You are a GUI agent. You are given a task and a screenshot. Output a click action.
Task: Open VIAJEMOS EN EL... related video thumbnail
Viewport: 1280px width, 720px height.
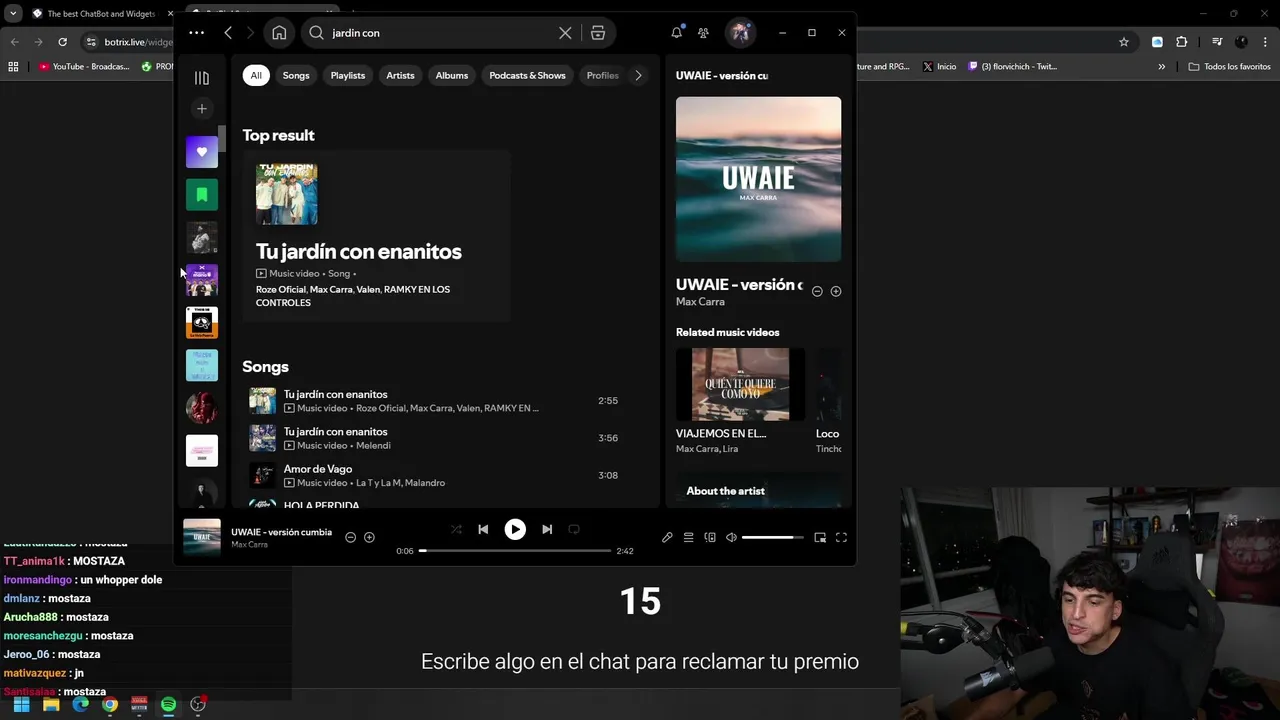click(x=740, y=384)
